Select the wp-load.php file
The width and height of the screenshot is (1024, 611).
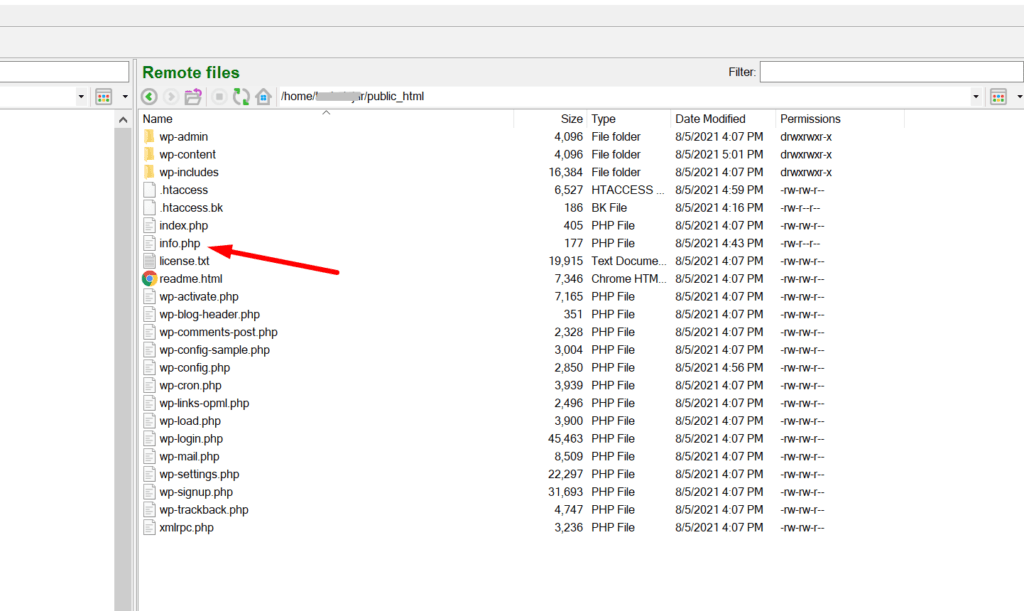190,421
